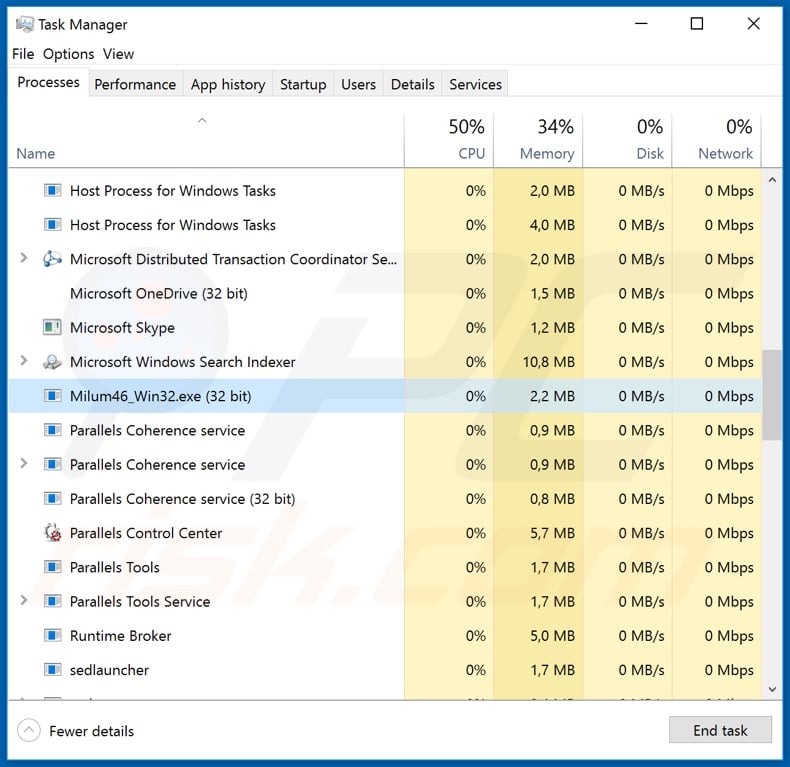Minimize the Task Manager window

click(x=641, y=23)
